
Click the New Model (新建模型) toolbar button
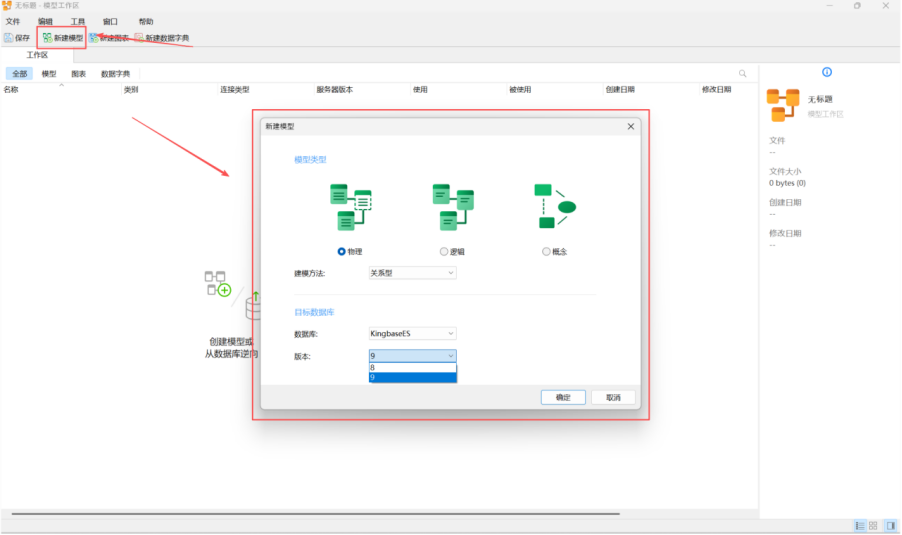click(x=63, y=38)
